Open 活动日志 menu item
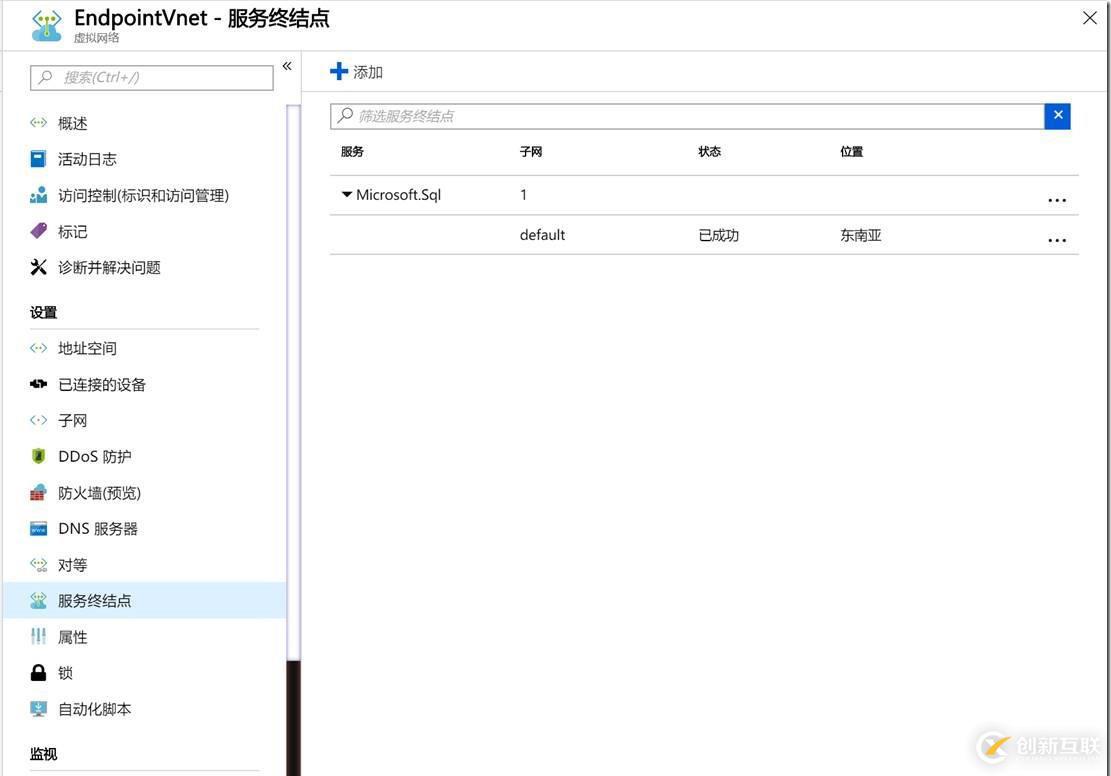 tap(87, 159)
